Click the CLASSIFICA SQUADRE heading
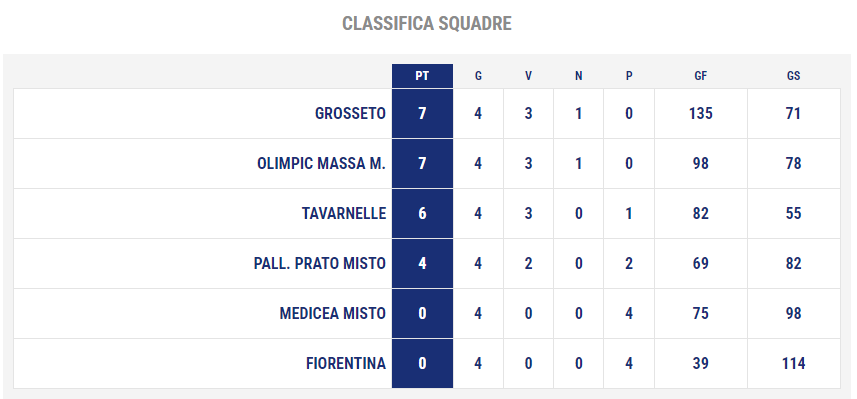 (x=427, y=24)
